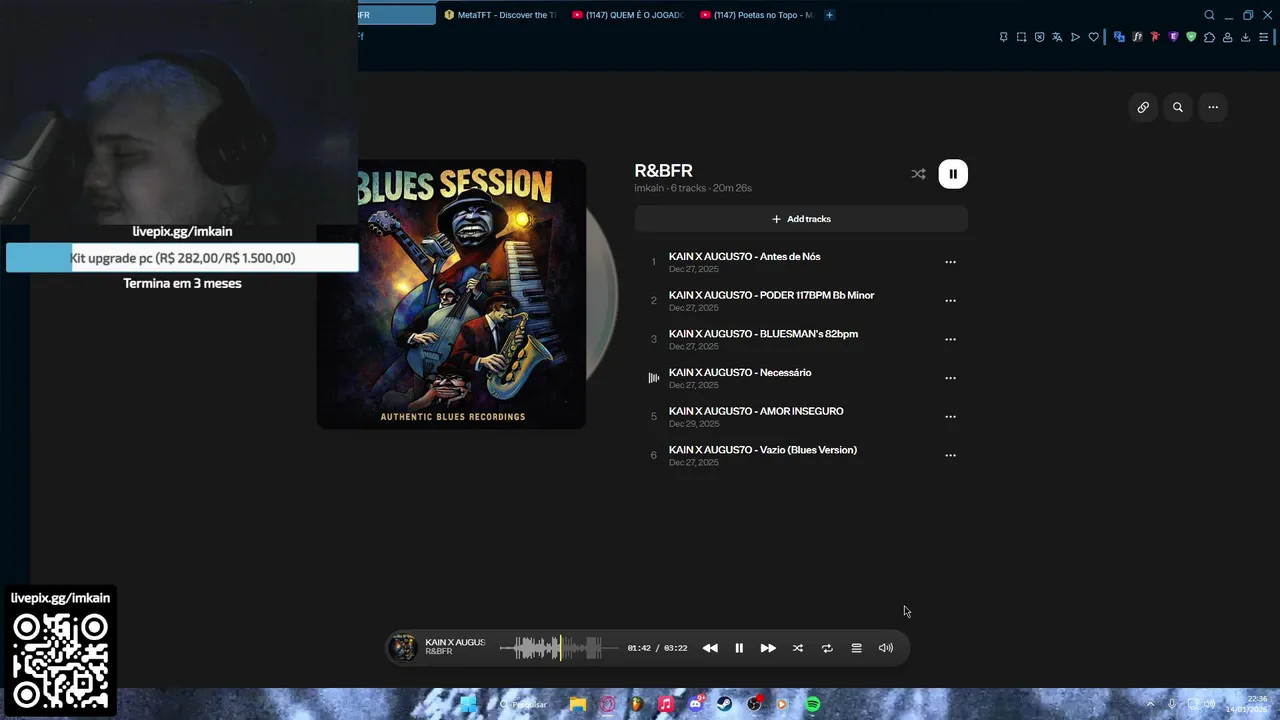Open FL Studio from the taskbar

click(636, 704)
